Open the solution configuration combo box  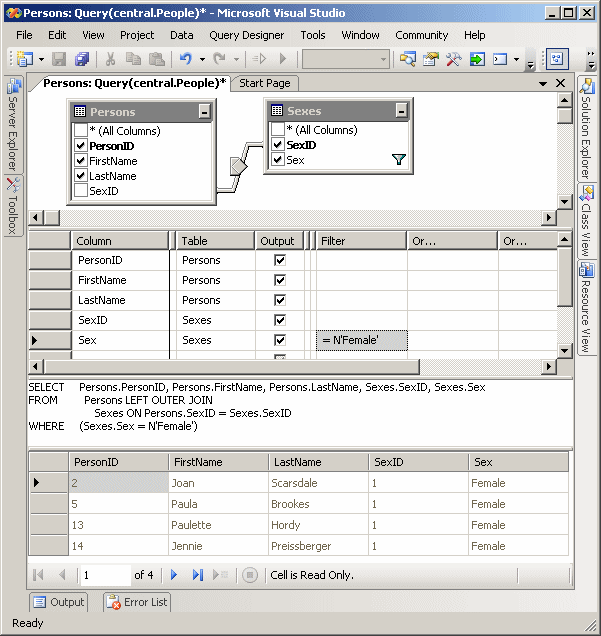point(346,60)
